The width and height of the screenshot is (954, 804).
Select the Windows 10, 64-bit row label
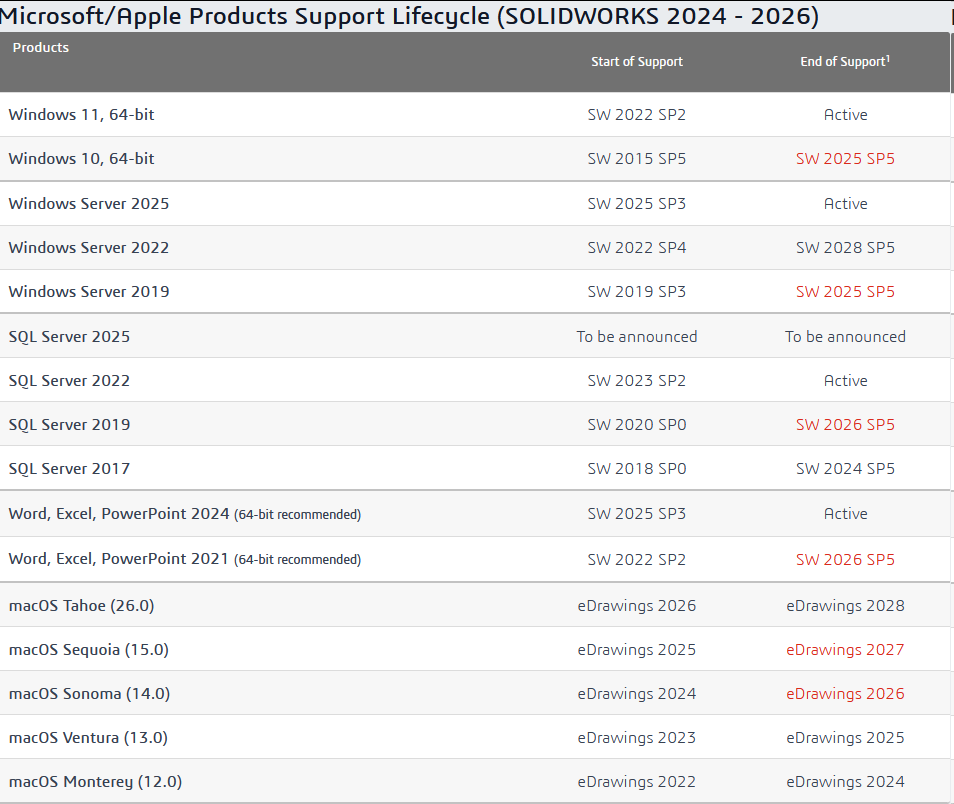tap(82, 158)
